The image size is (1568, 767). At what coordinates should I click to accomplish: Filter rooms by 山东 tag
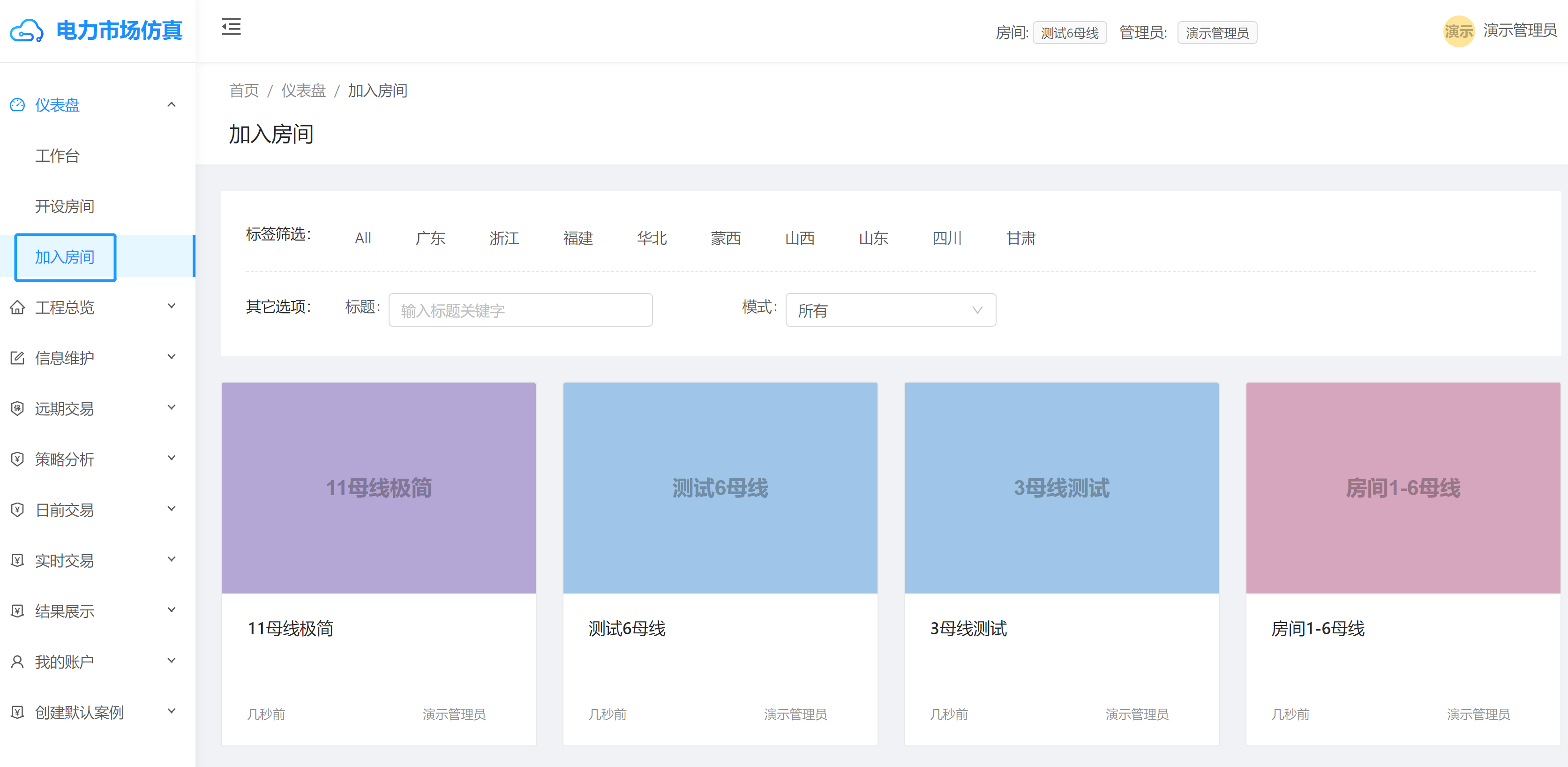pyautogui.click(x=873, y=238)
